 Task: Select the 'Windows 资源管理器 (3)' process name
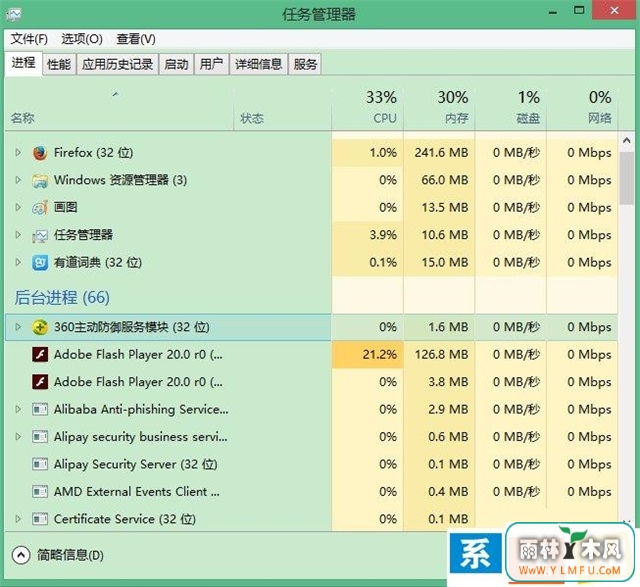point(120,180)
